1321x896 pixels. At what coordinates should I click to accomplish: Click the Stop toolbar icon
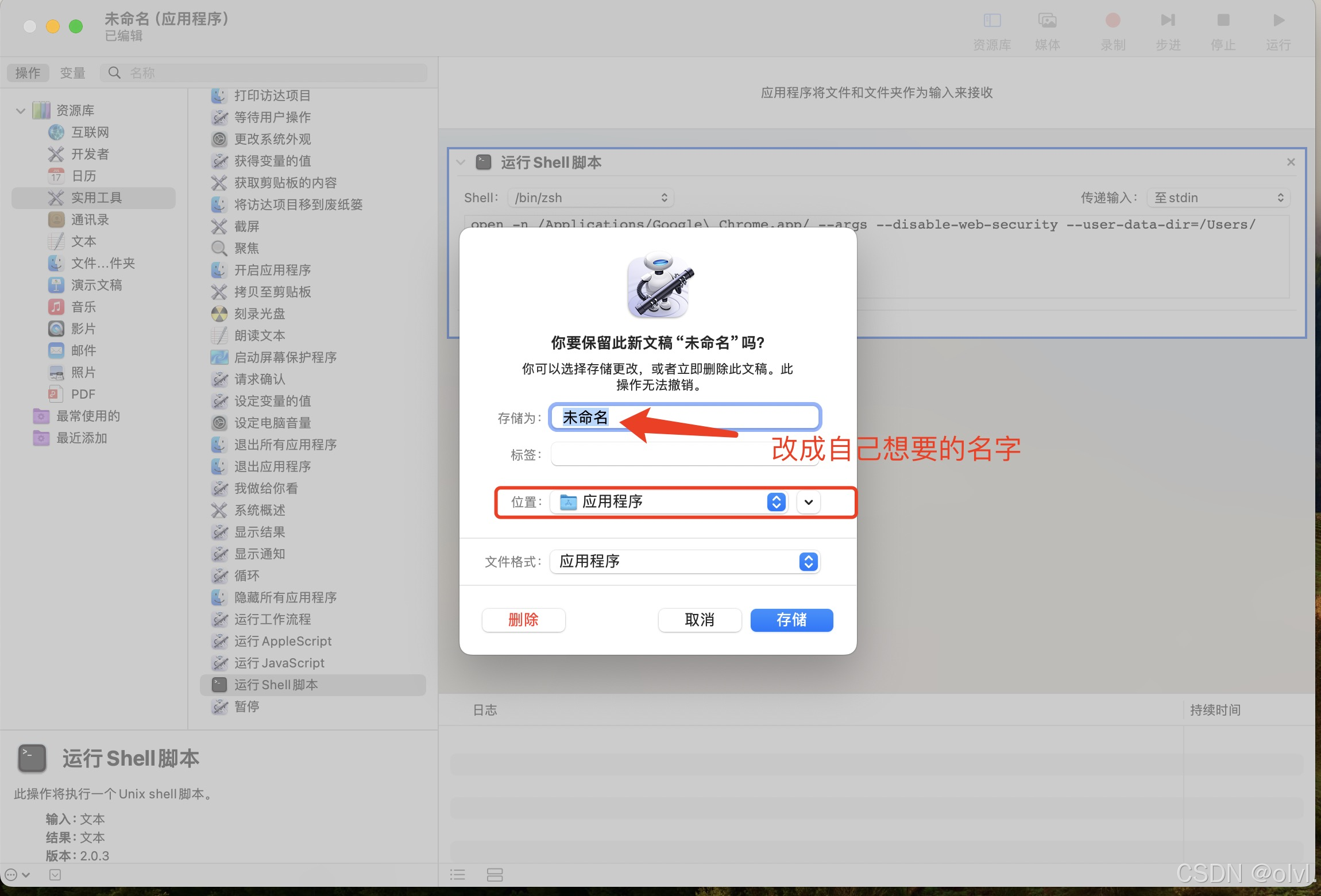tap(1223, 21)
